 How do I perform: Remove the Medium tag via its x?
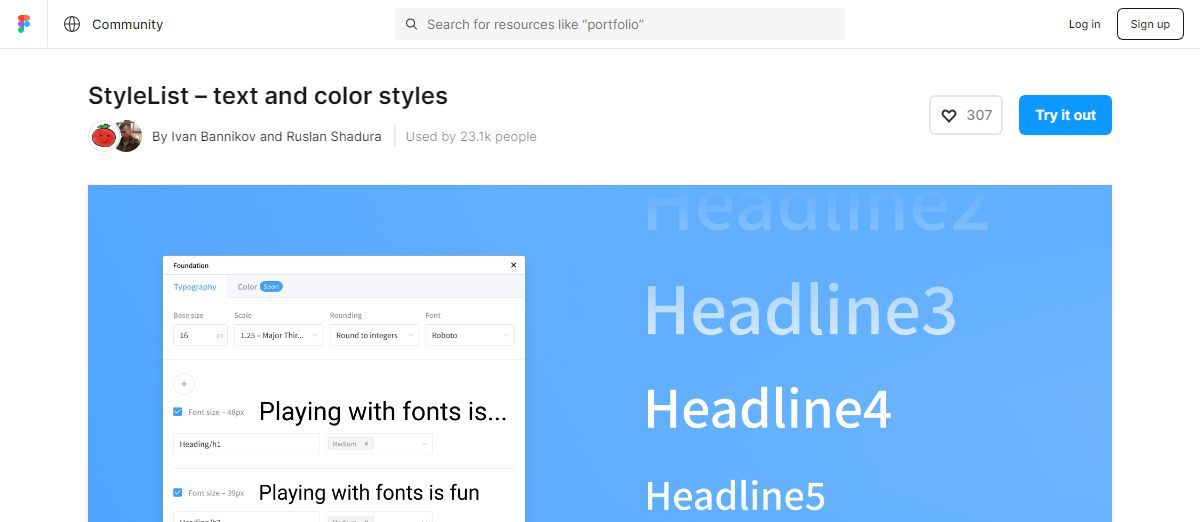click(x=367, y=444)
